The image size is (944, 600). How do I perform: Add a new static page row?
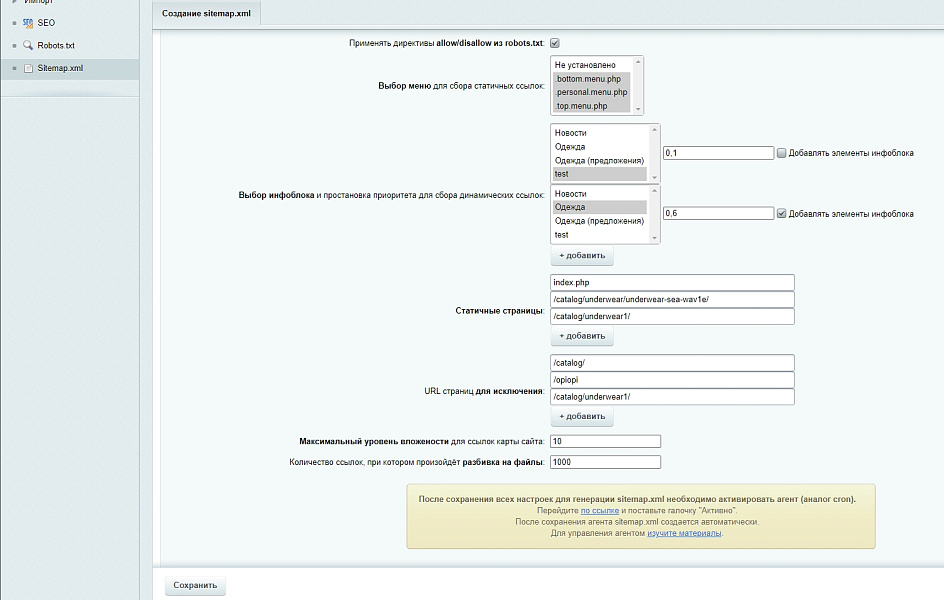[x=582, y=336]
